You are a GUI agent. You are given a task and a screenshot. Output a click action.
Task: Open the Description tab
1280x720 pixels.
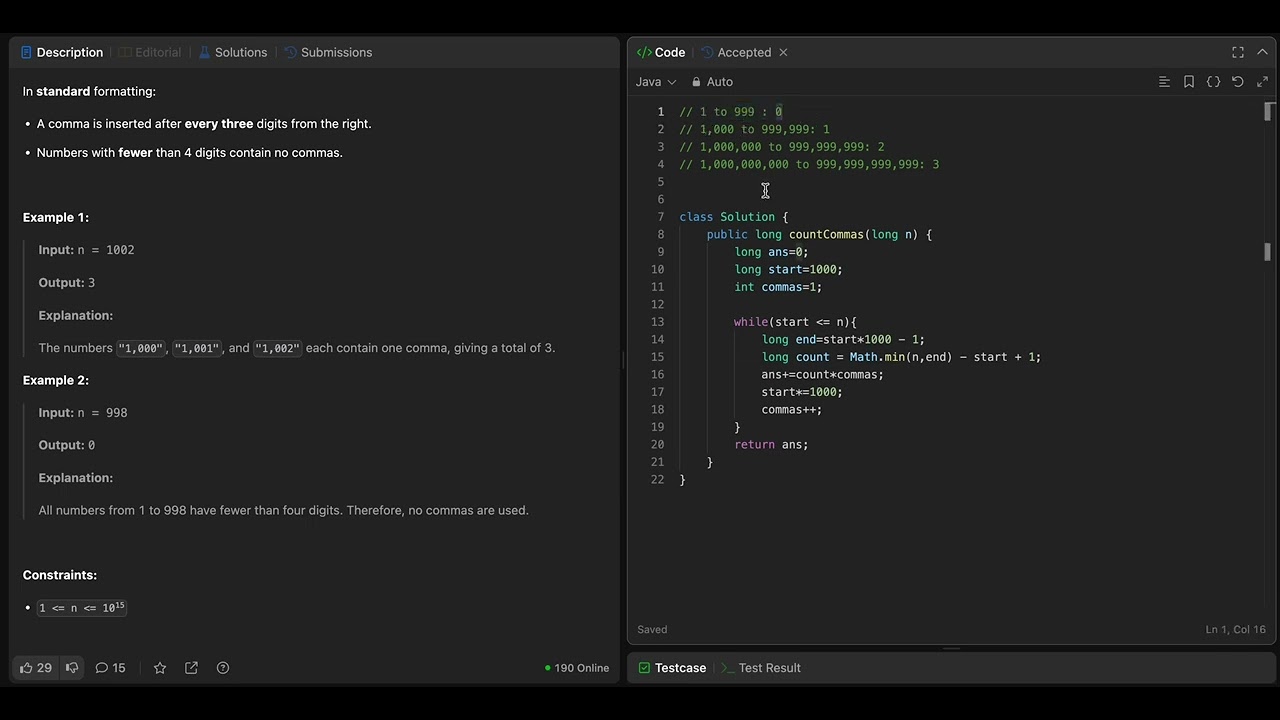62,52
